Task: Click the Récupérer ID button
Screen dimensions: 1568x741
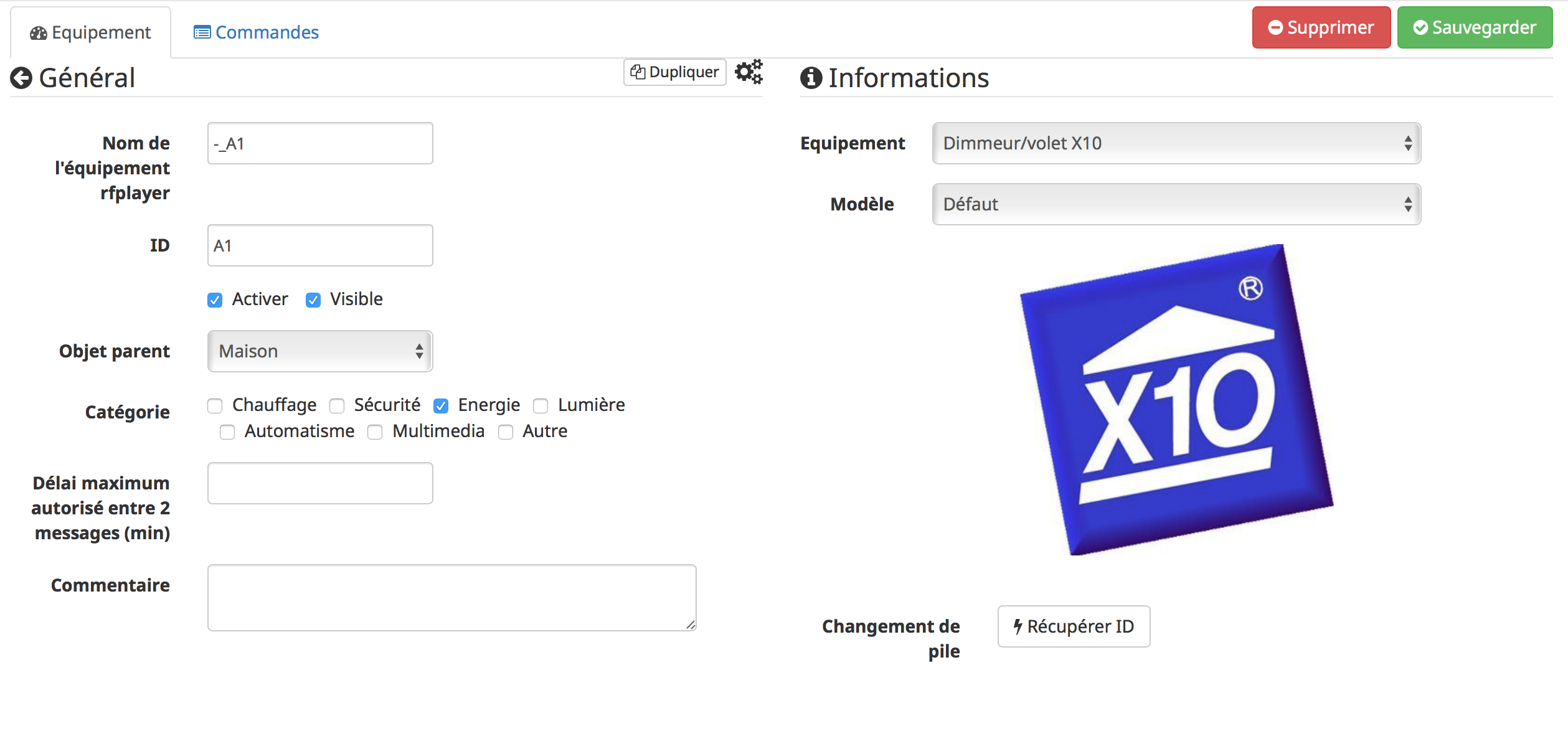Action: coord(1074,626)
